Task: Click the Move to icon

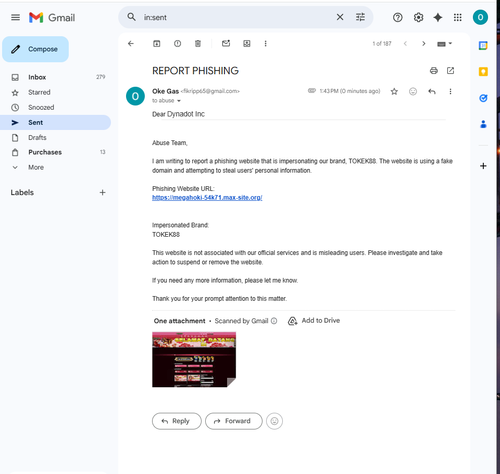Action: click(247, 43)
